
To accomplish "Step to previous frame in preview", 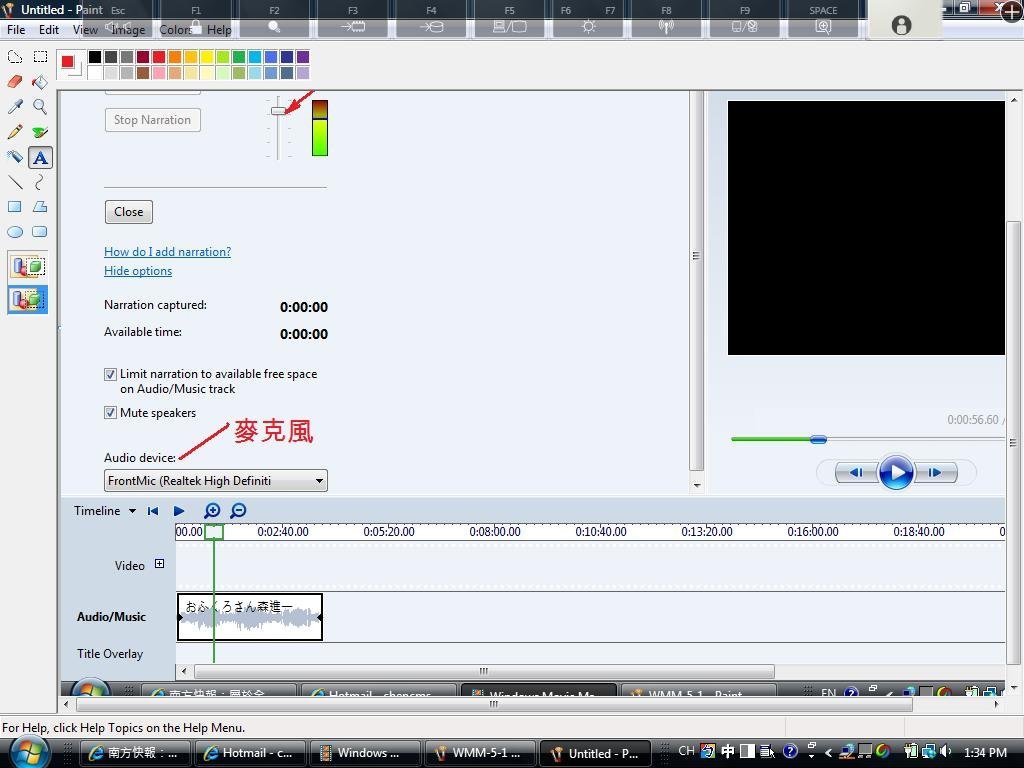I will [x=856, y=472].
